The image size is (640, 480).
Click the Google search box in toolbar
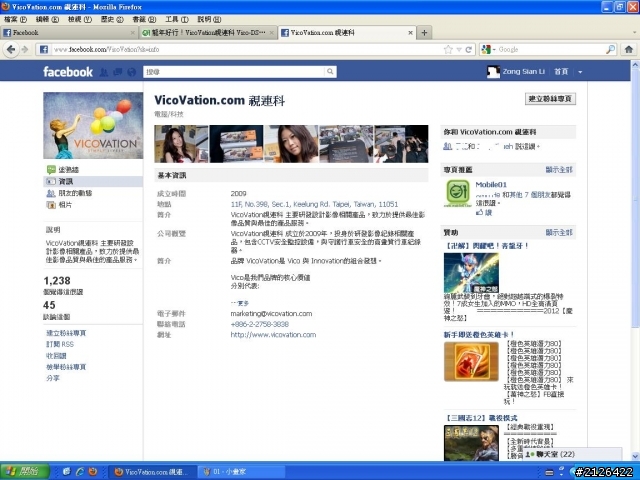pos(551,49)
